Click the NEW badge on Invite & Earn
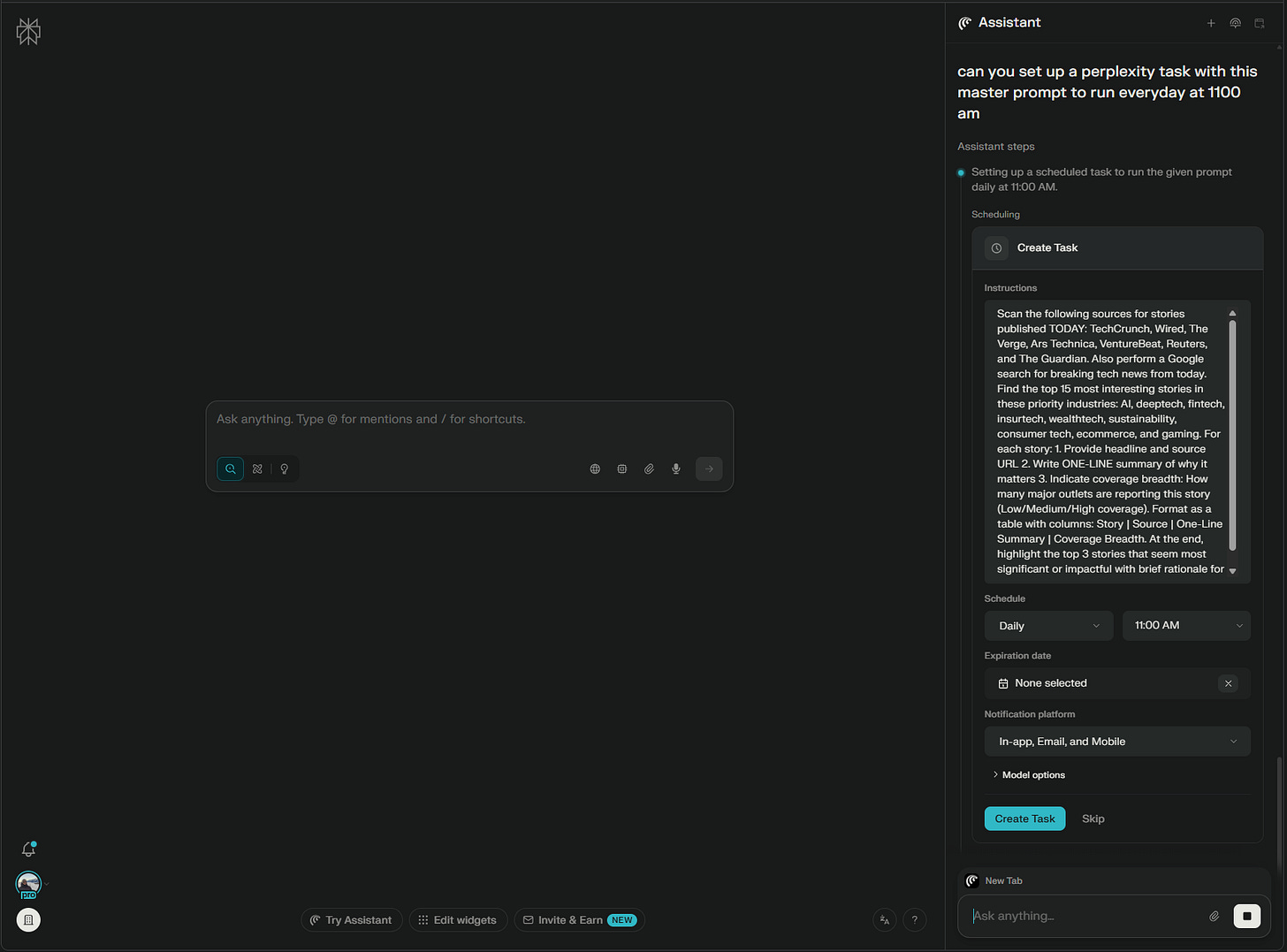Image resolution: width=1287 pixels, height=952 pixels. tap(622, 920)
